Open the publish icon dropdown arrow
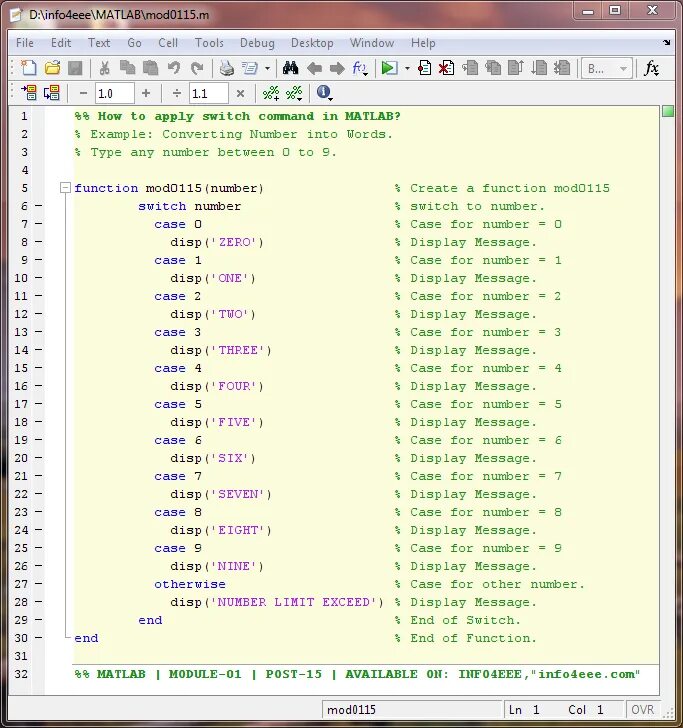Screen dimensions: 683x728 [x=267, y=69]
